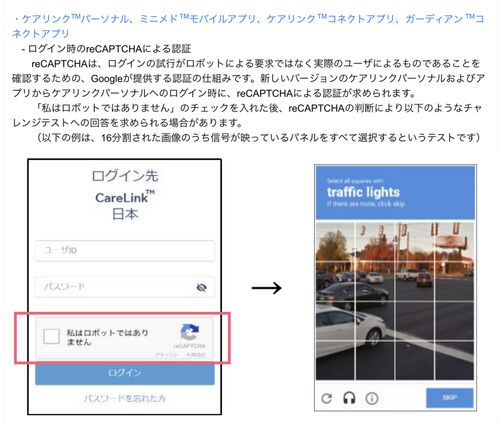Click the reCAPTCHA reload challenge icon
500x423 pixels.
tap(327, 398)
